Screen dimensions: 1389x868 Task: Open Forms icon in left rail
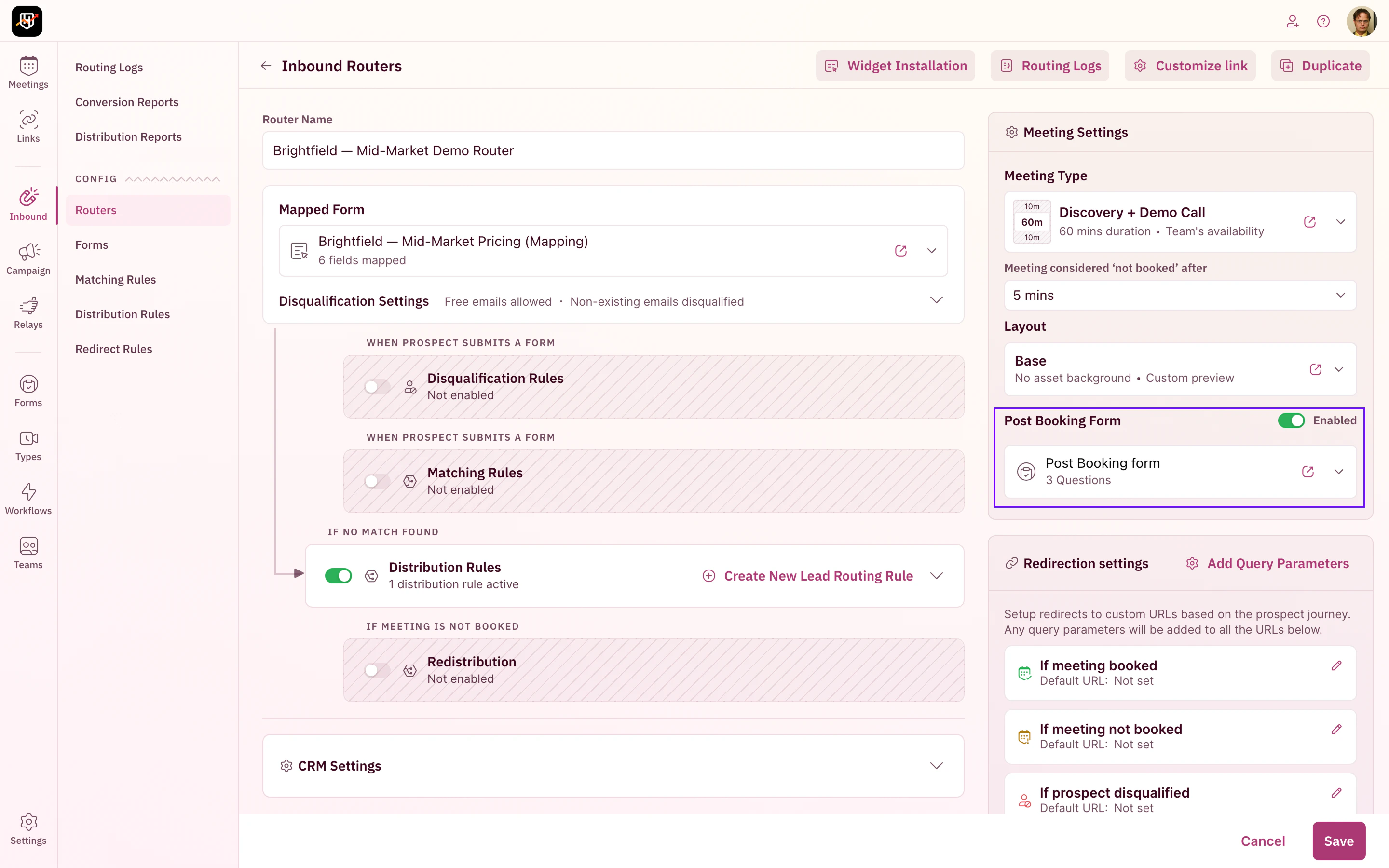pyautogui.click(x=28, y=391)
